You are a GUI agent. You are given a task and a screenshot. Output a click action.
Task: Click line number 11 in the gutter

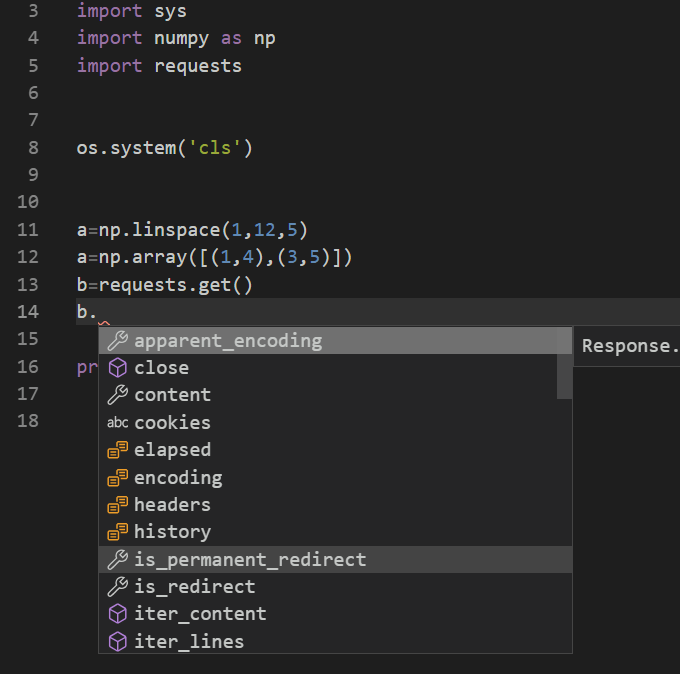[28, 230]
